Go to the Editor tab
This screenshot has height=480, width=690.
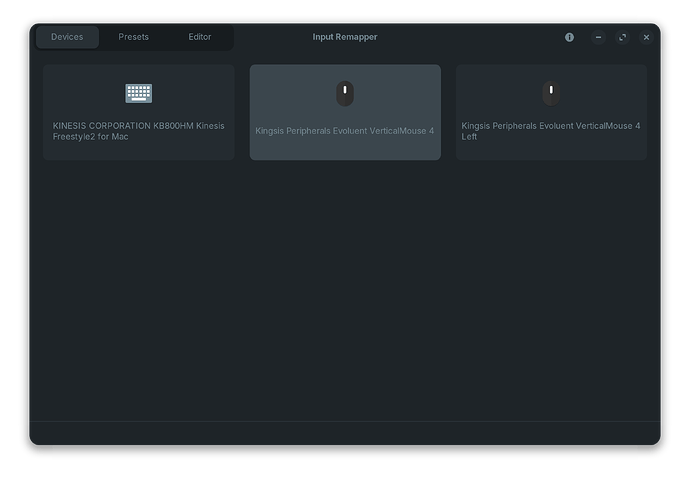[200, 37]
